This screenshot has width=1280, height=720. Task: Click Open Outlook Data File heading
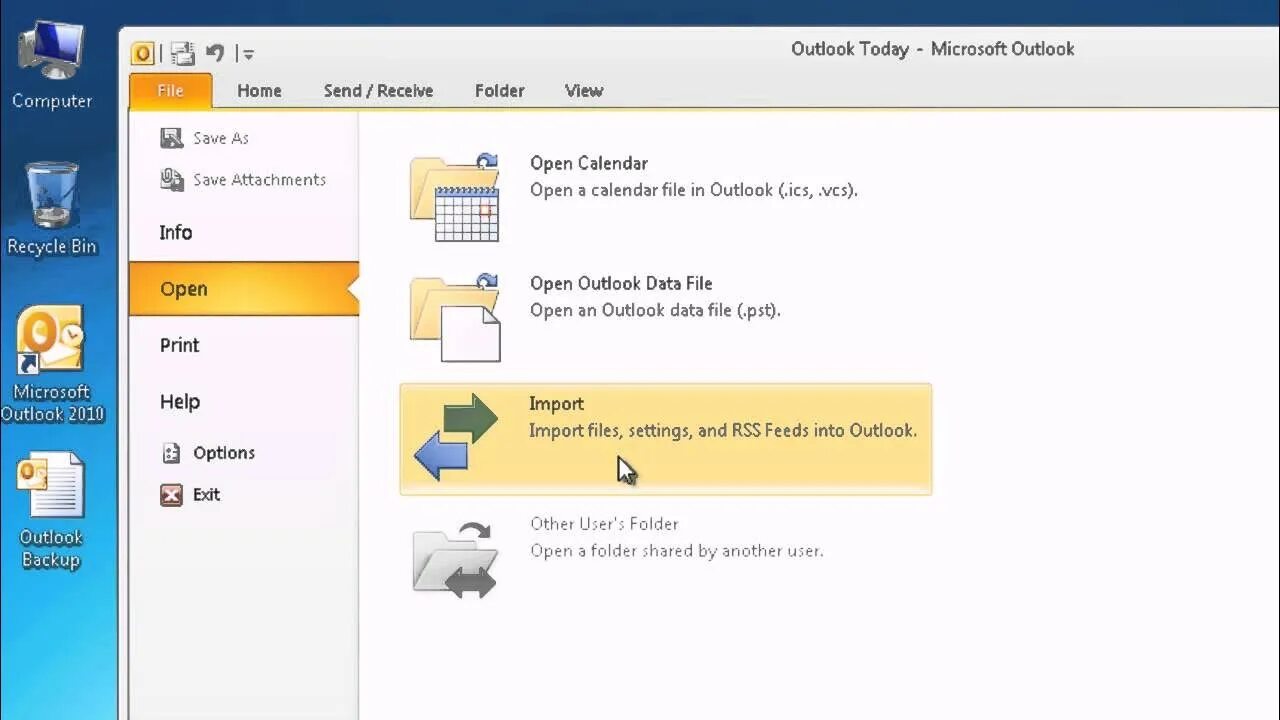(621, 283)
